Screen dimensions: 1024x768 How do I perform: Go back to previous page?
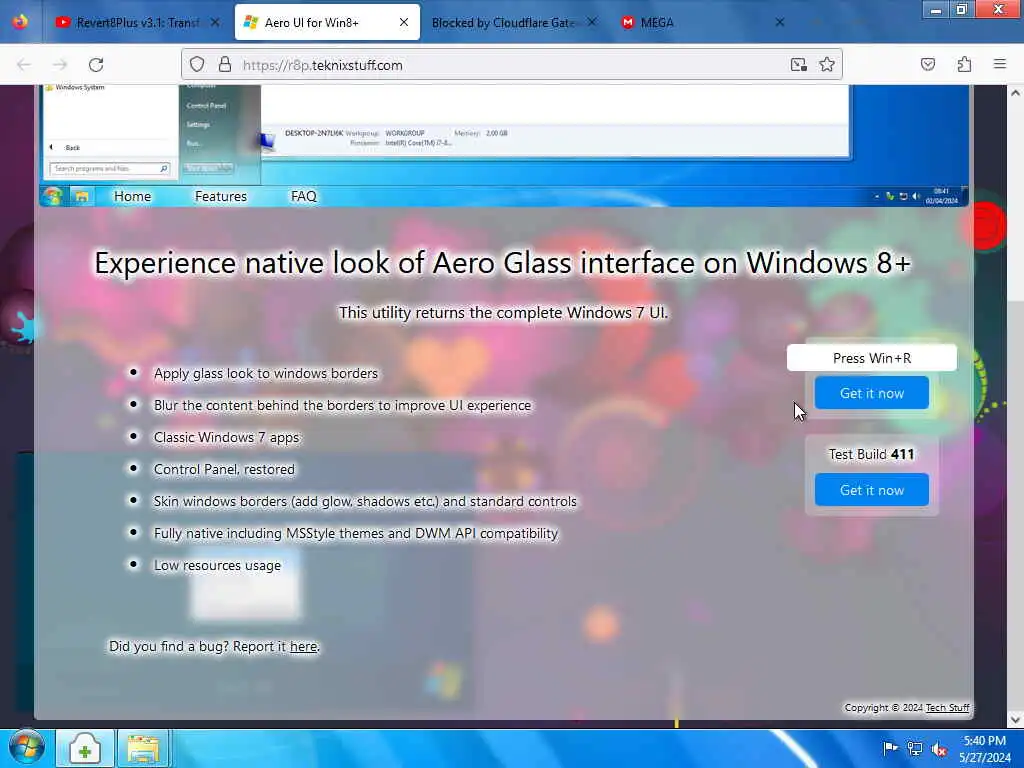24,65
